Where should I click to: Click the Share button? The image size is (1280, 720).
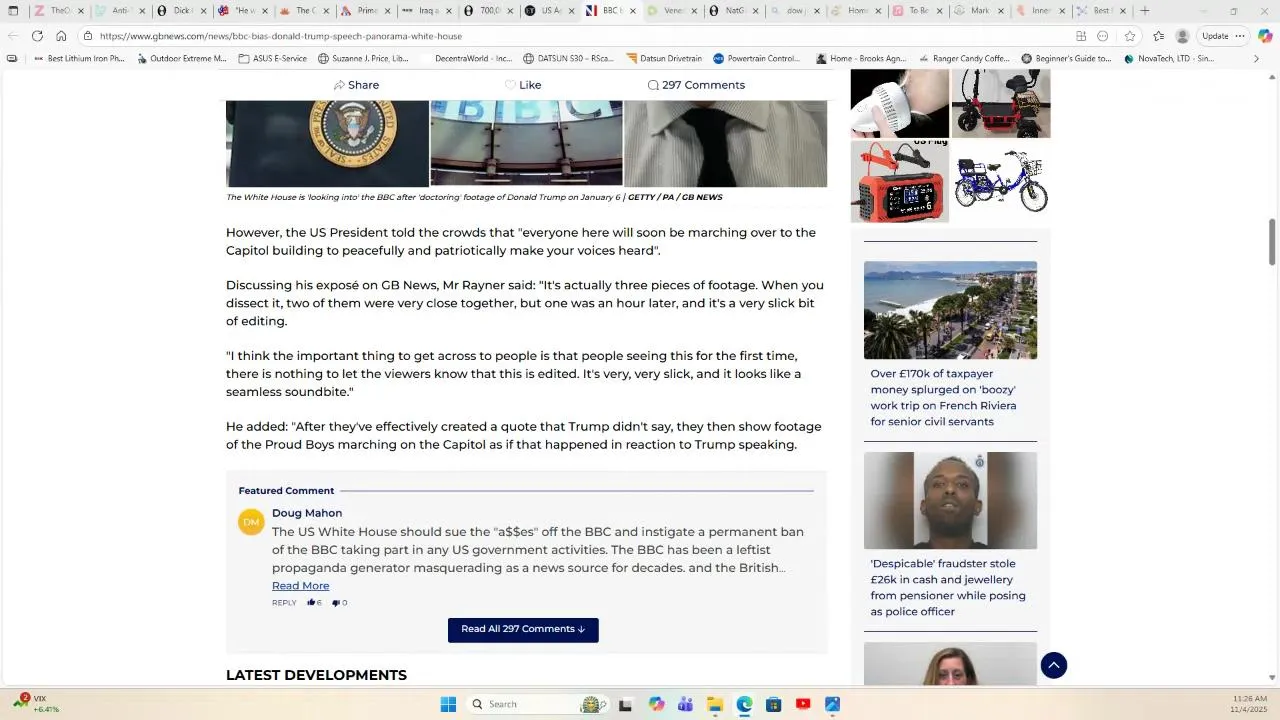(356, 85)
